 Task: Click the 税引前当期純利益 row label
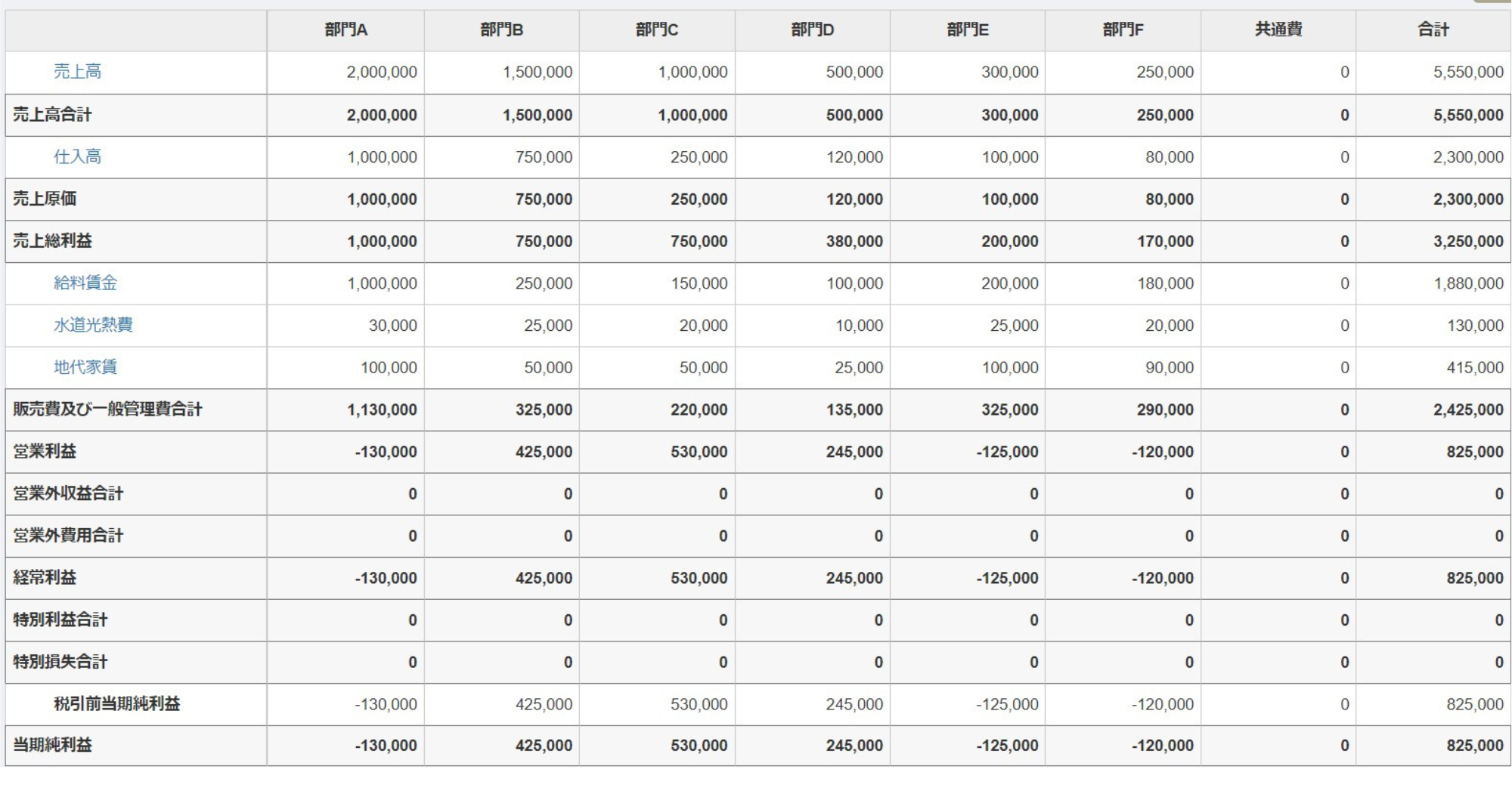(x=116, y=704)
